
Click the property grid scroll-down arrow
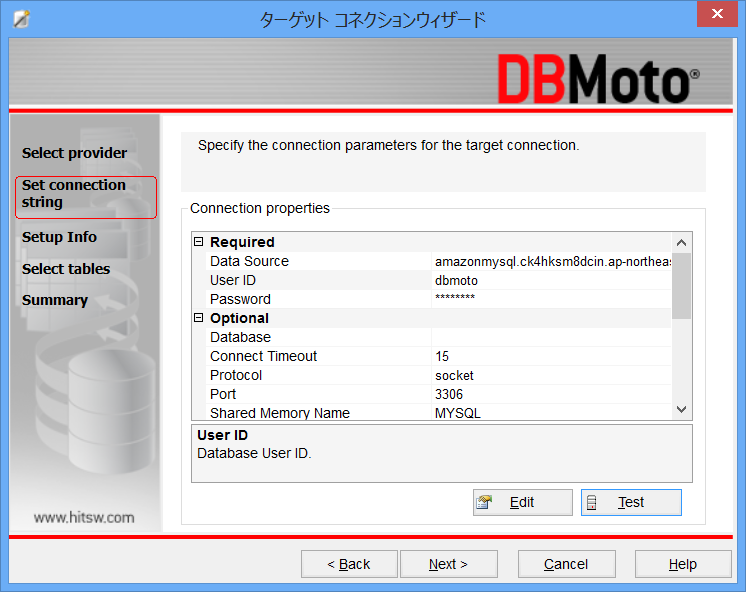click(x=681, y=409)
